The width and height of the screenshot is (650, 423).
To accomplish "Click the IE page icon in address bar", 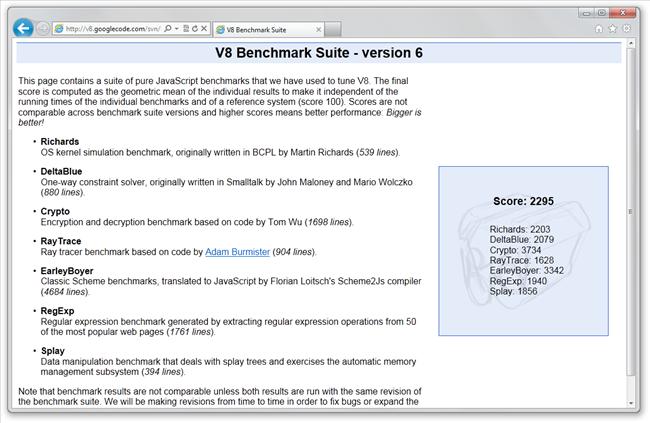I will pos(59,29).
